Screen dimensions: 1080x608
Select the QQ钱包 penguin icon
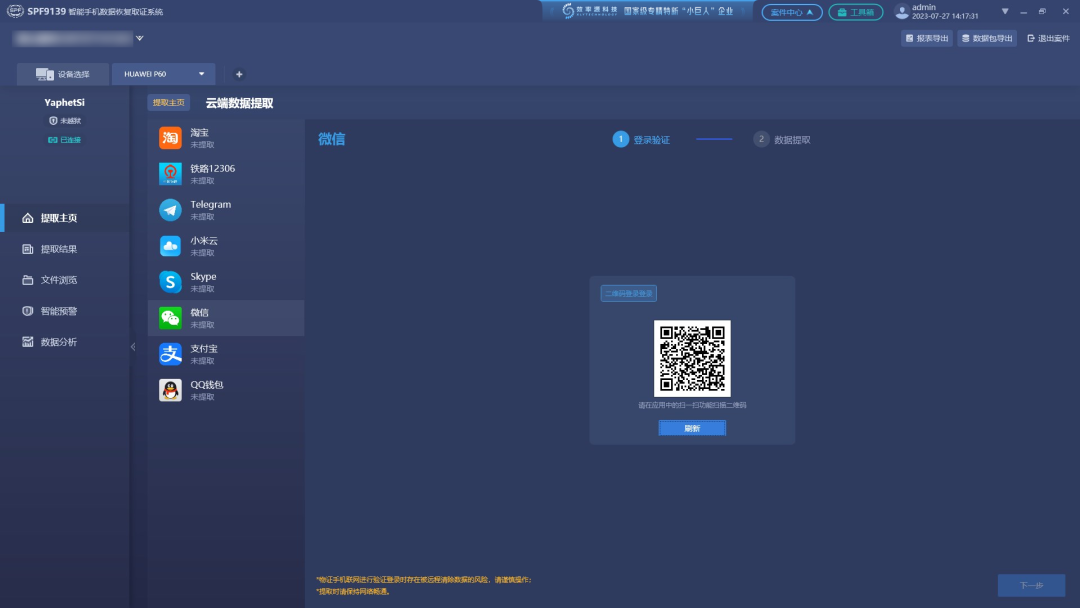pyautogui.click(x=170, y=390)
